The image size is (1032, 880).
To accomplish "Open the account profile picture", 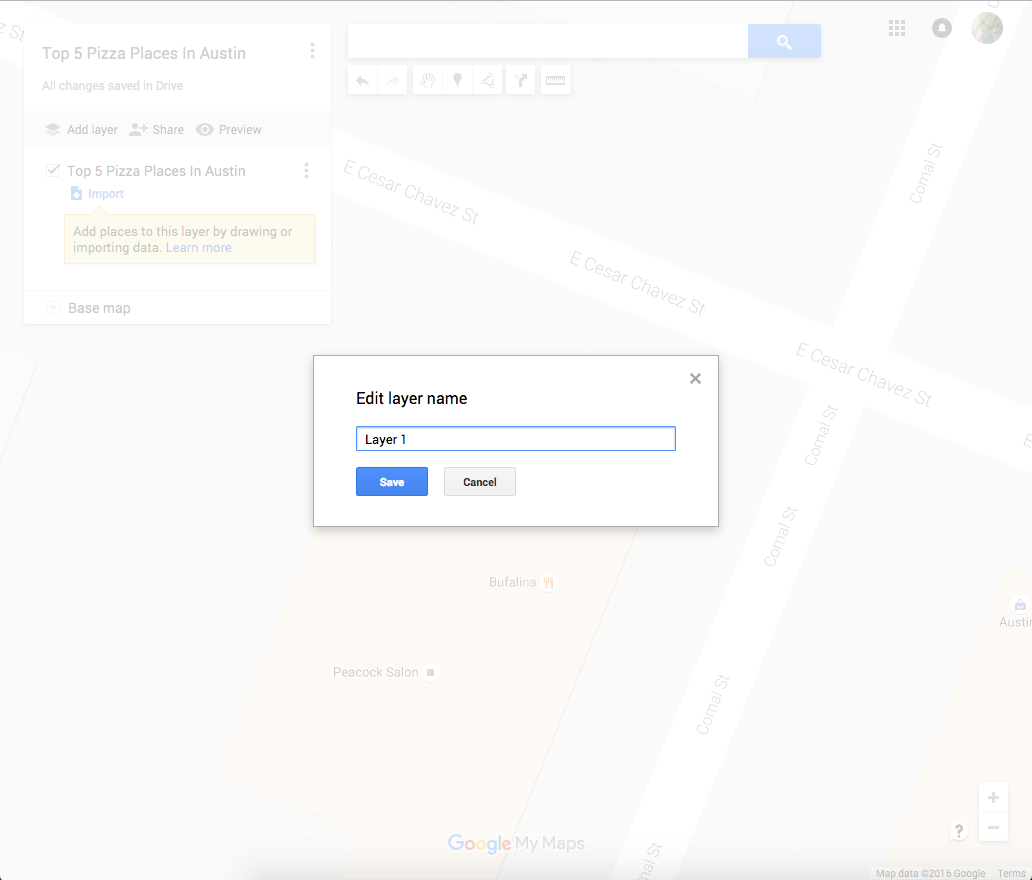I will (987, 28).
